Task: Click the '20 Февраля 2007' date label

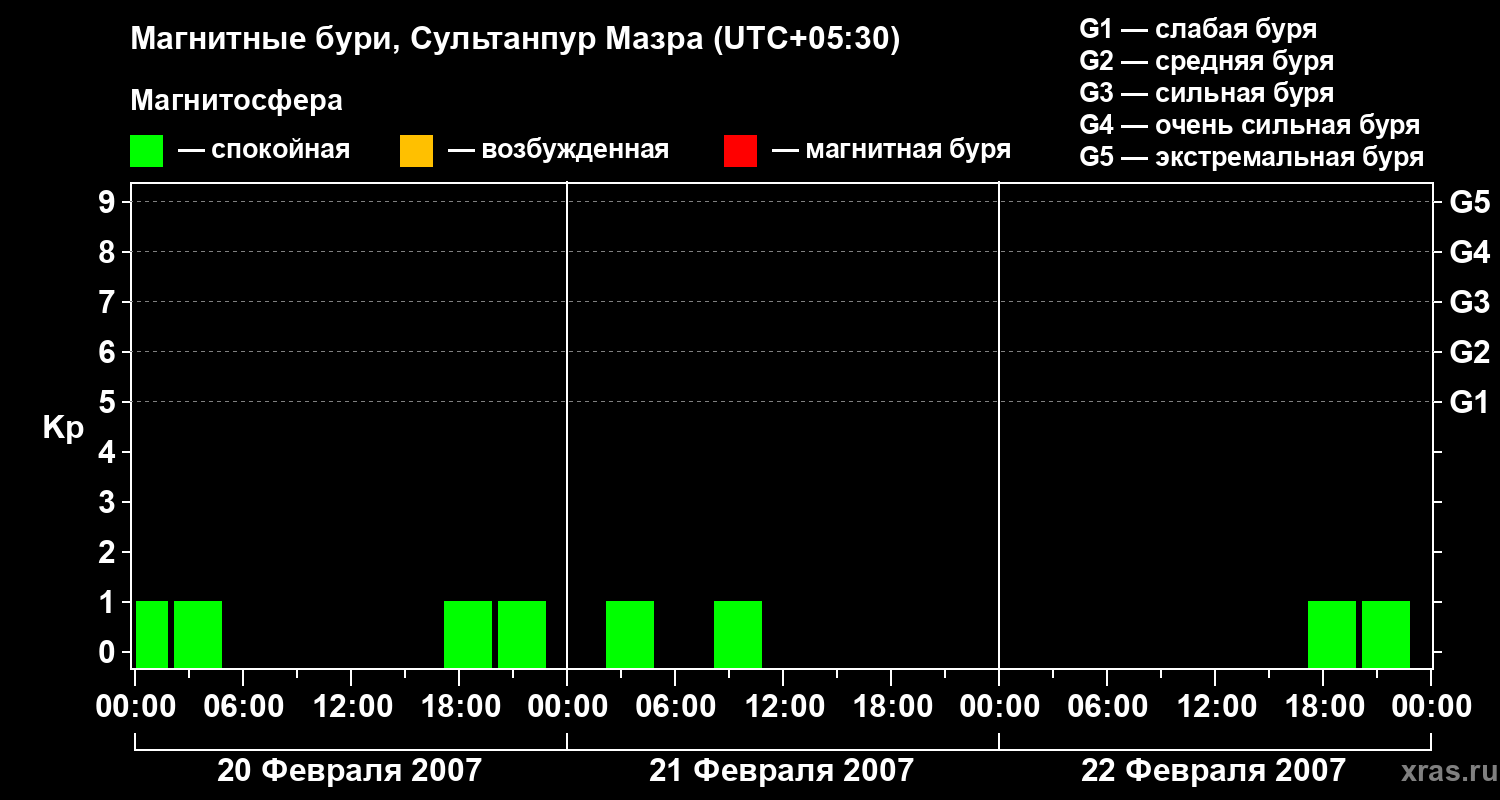Action: 350,771
